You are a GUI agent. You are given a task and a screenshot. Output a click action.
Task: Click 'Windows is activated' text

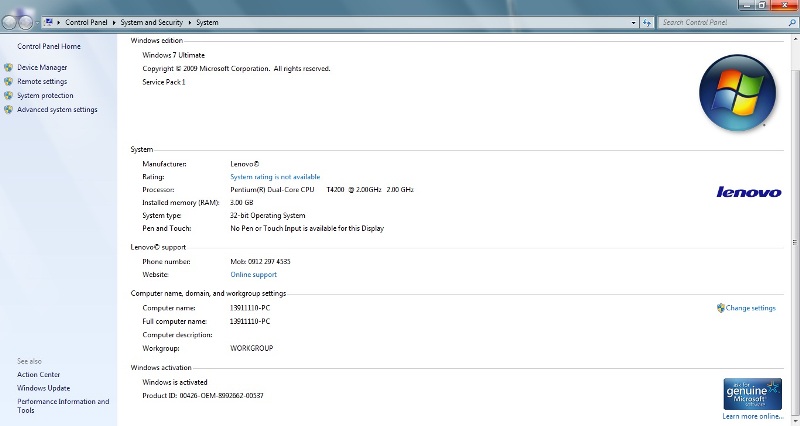[175, 382]
